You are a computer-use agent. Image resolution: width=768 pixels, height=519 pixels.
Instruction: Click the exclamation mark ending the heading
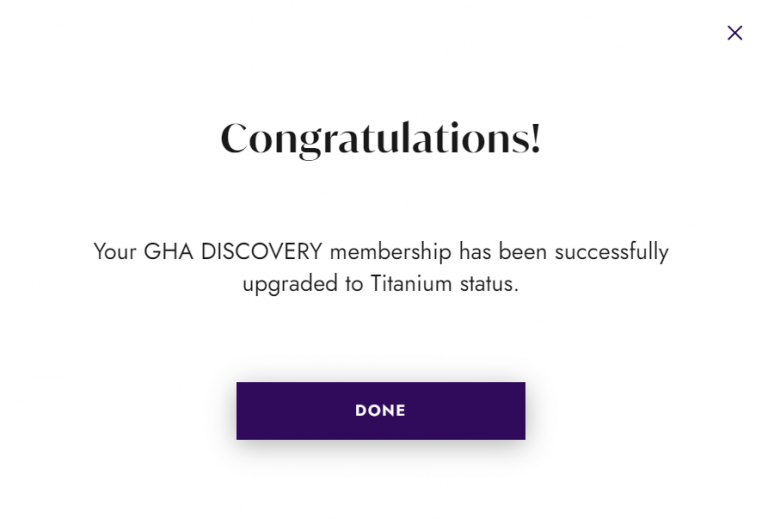pos(535,138)
